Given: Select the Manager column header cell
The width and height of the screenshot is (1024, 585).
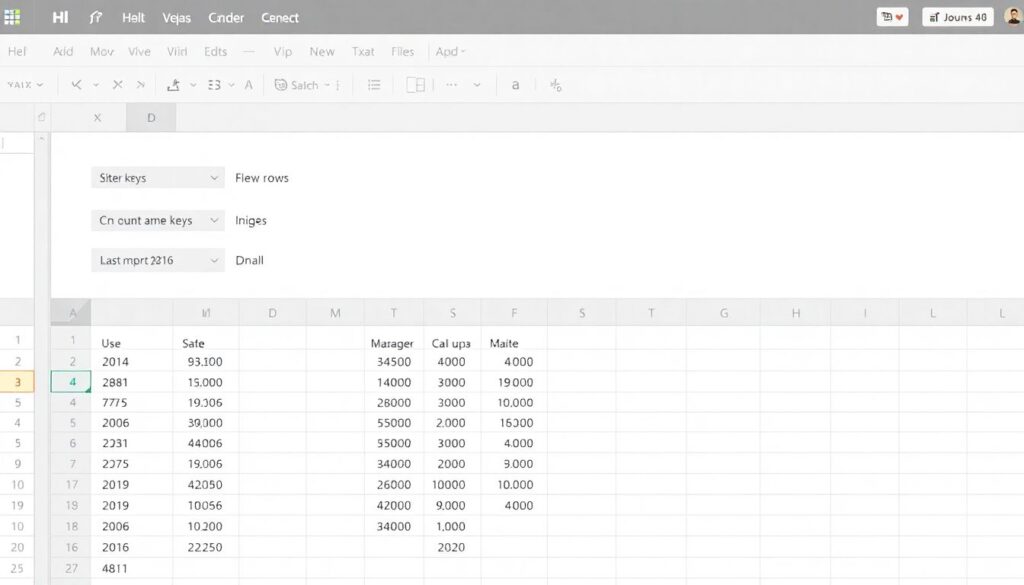Looking at the screenshot, I should (x=392, y=343).
